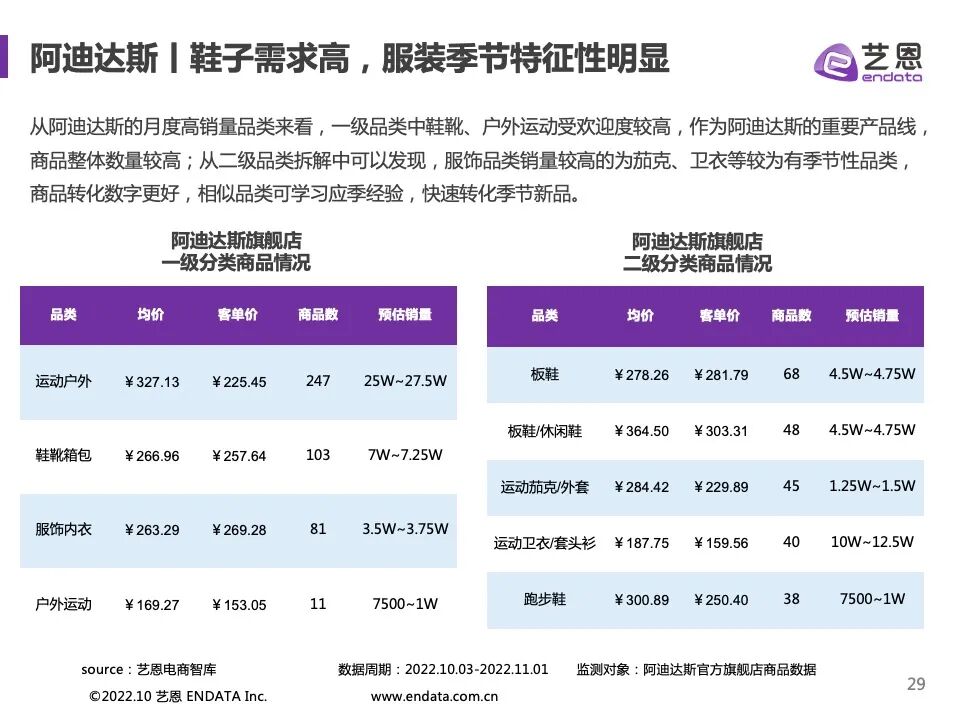Click the ¥269.28 customer price value
The width and height of the screenshot is (960, 720).
(x=239, y=530)
